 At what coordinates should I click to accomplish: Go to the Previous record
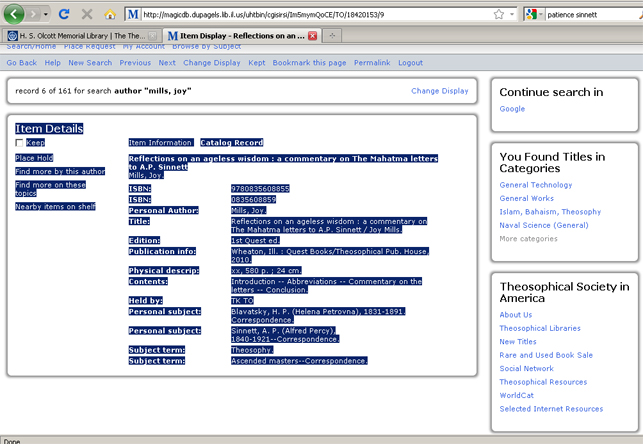click(x=135, y=63)
